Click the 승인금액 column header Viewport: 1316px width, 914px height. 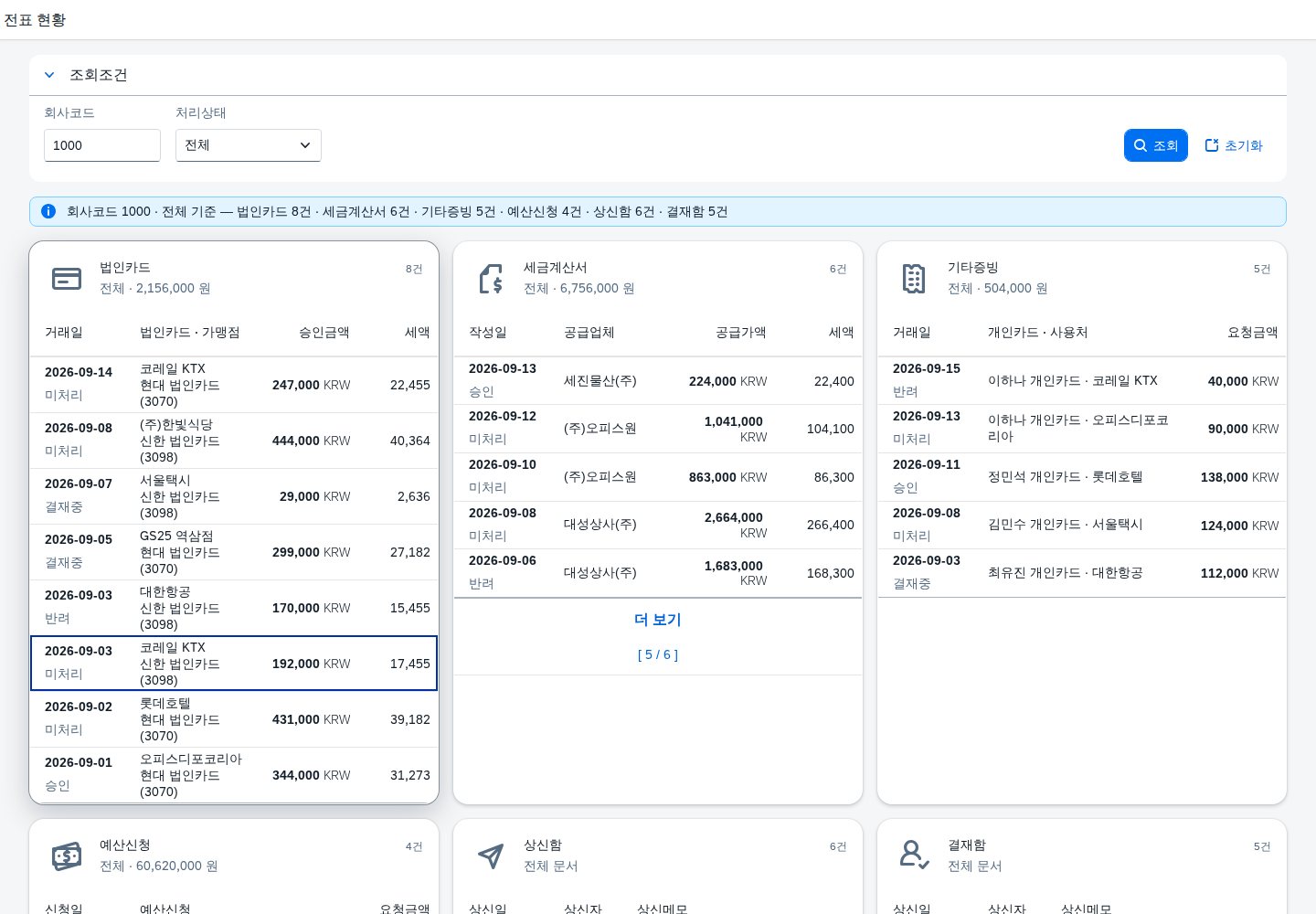[x=324, y=333]
